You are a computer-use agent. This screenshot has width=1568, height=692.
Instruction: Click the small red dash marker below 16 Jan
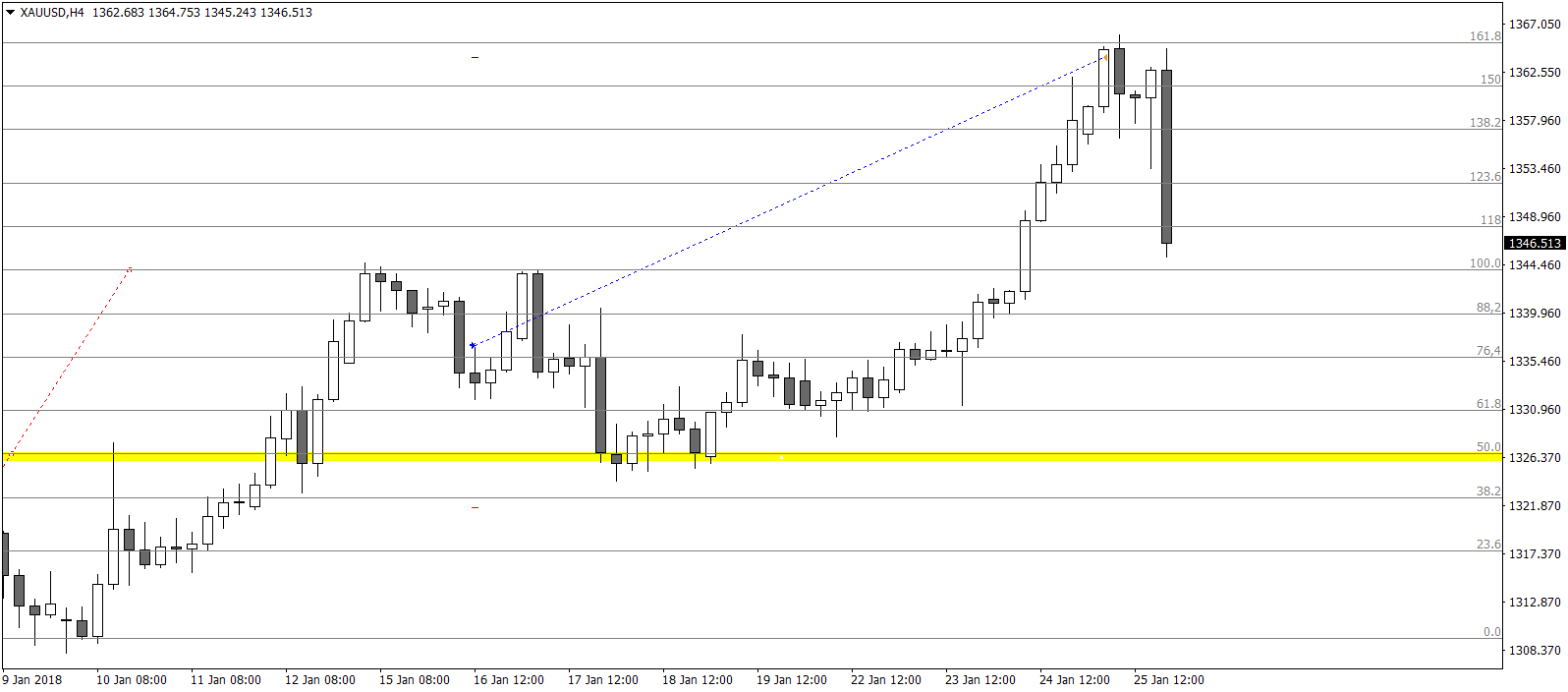click(475, 507)
